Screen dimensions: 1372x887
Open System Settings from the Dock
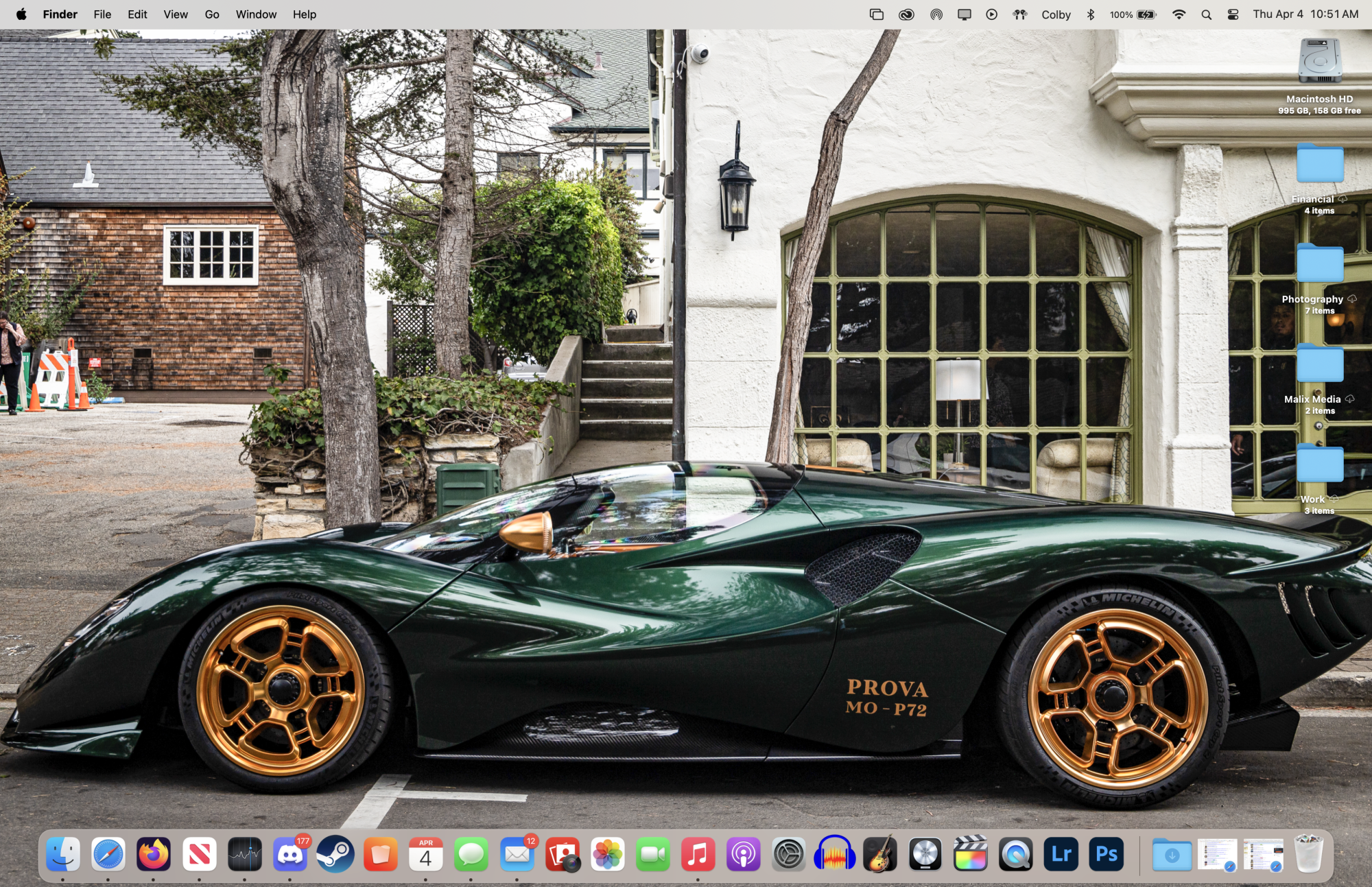pos(789,854)
